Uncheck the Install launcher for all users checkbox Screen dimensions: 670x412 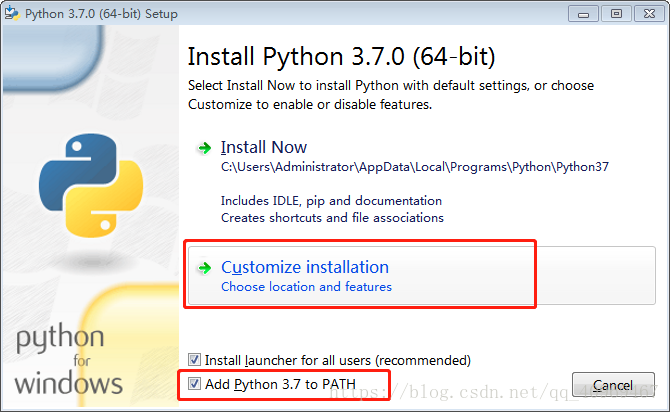195,359
